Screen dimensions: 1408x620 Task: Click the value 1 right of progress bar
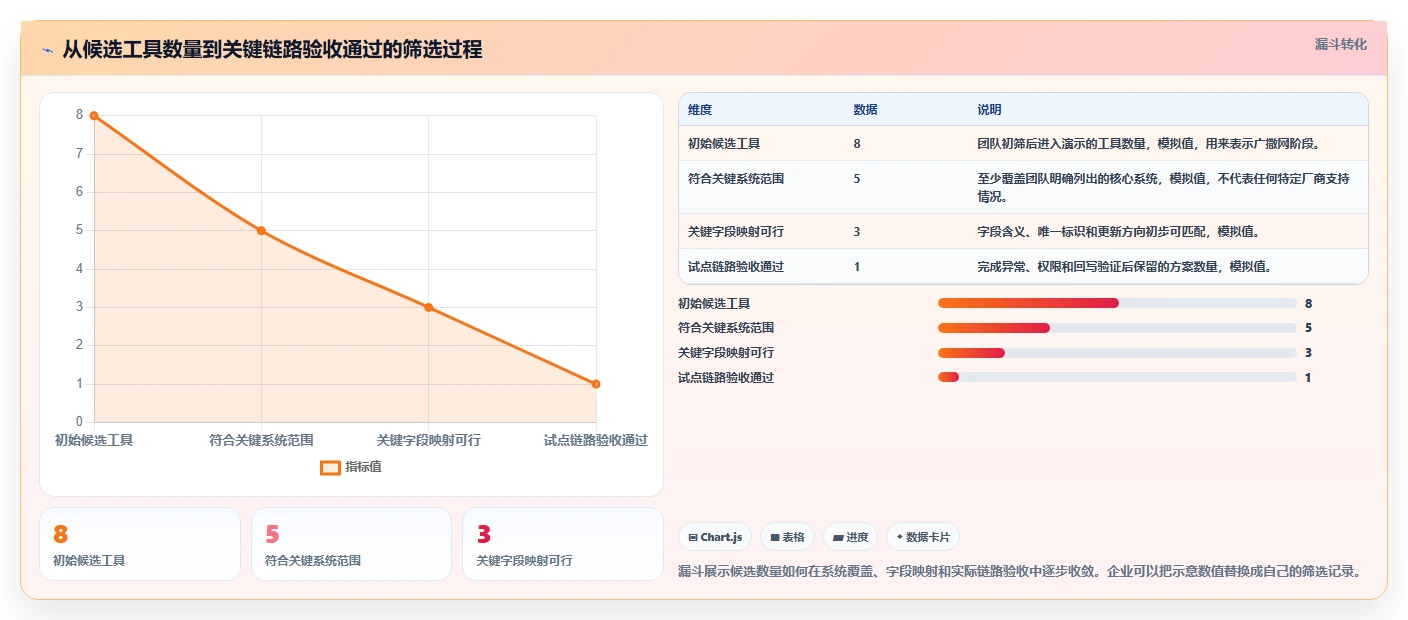click(1308, 377)
